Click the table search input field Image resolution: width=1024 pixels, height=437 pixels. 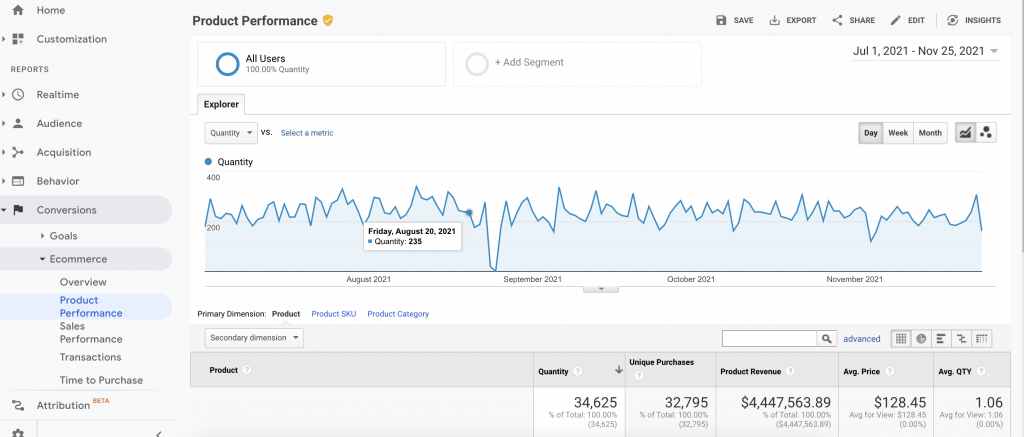[770, 338]
